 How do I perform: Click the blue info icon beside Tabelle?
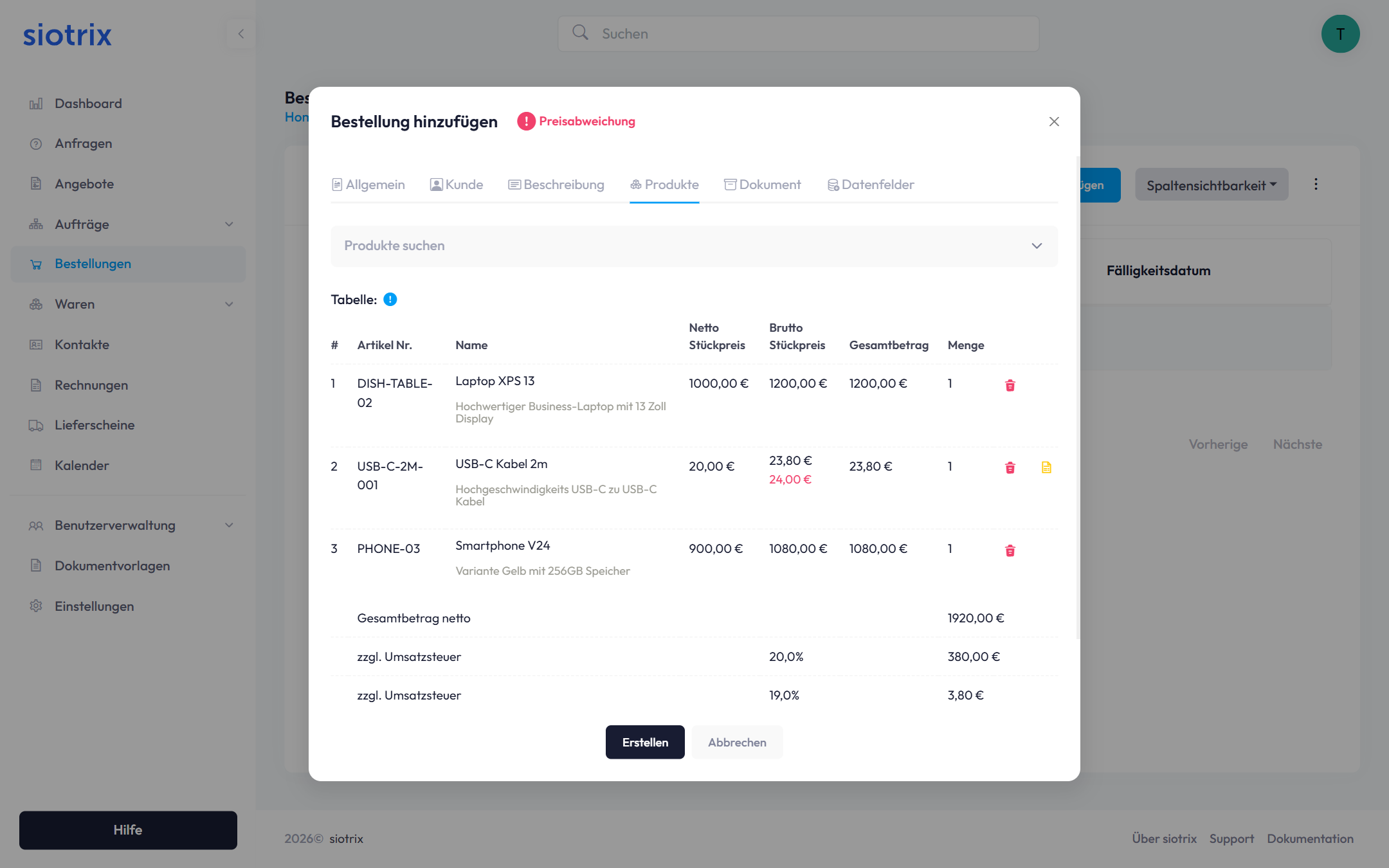390,300
